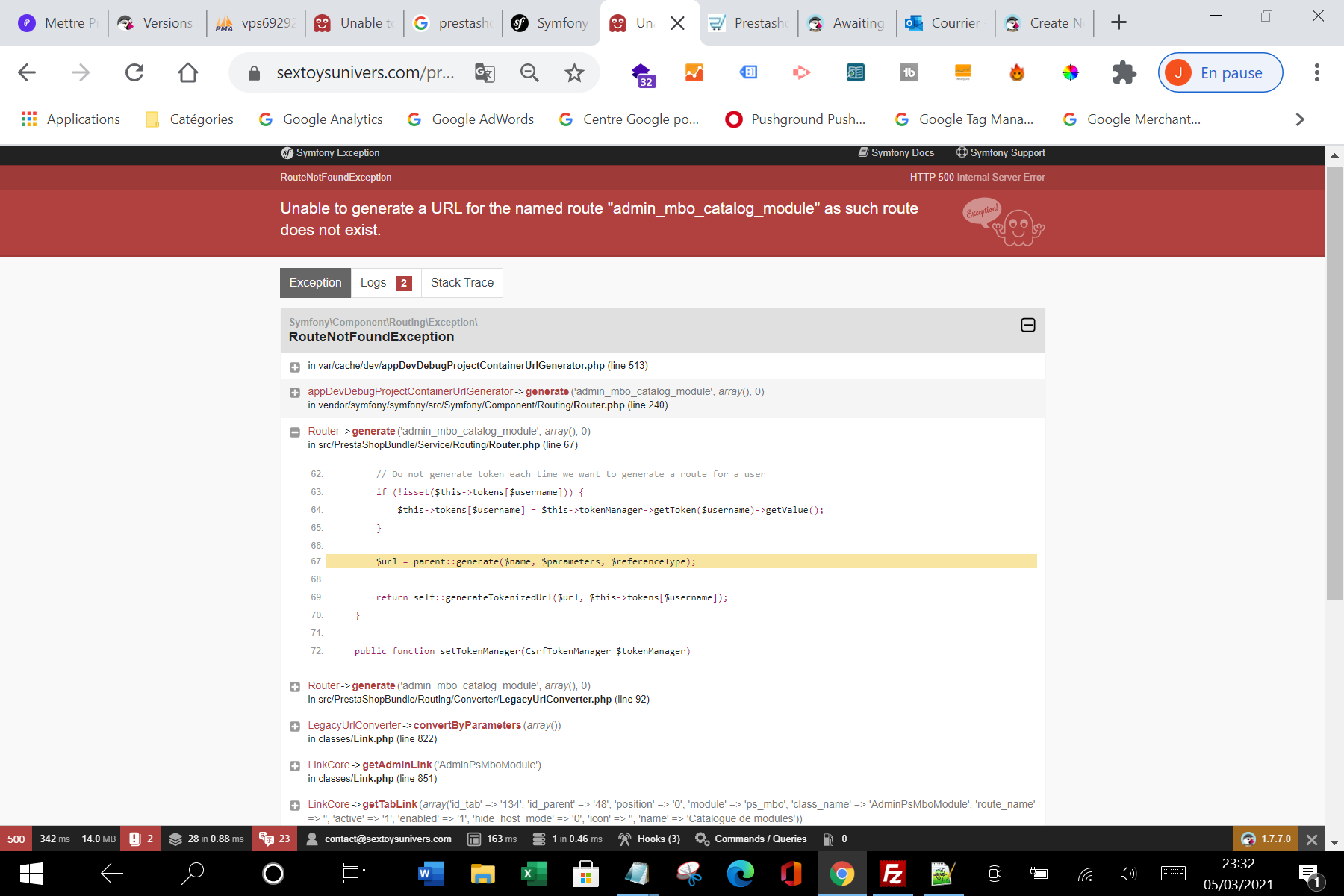Collapse the Router.php line 67 trace entry
This screenshot has height=896, width=1344.
tap(295, 432)
